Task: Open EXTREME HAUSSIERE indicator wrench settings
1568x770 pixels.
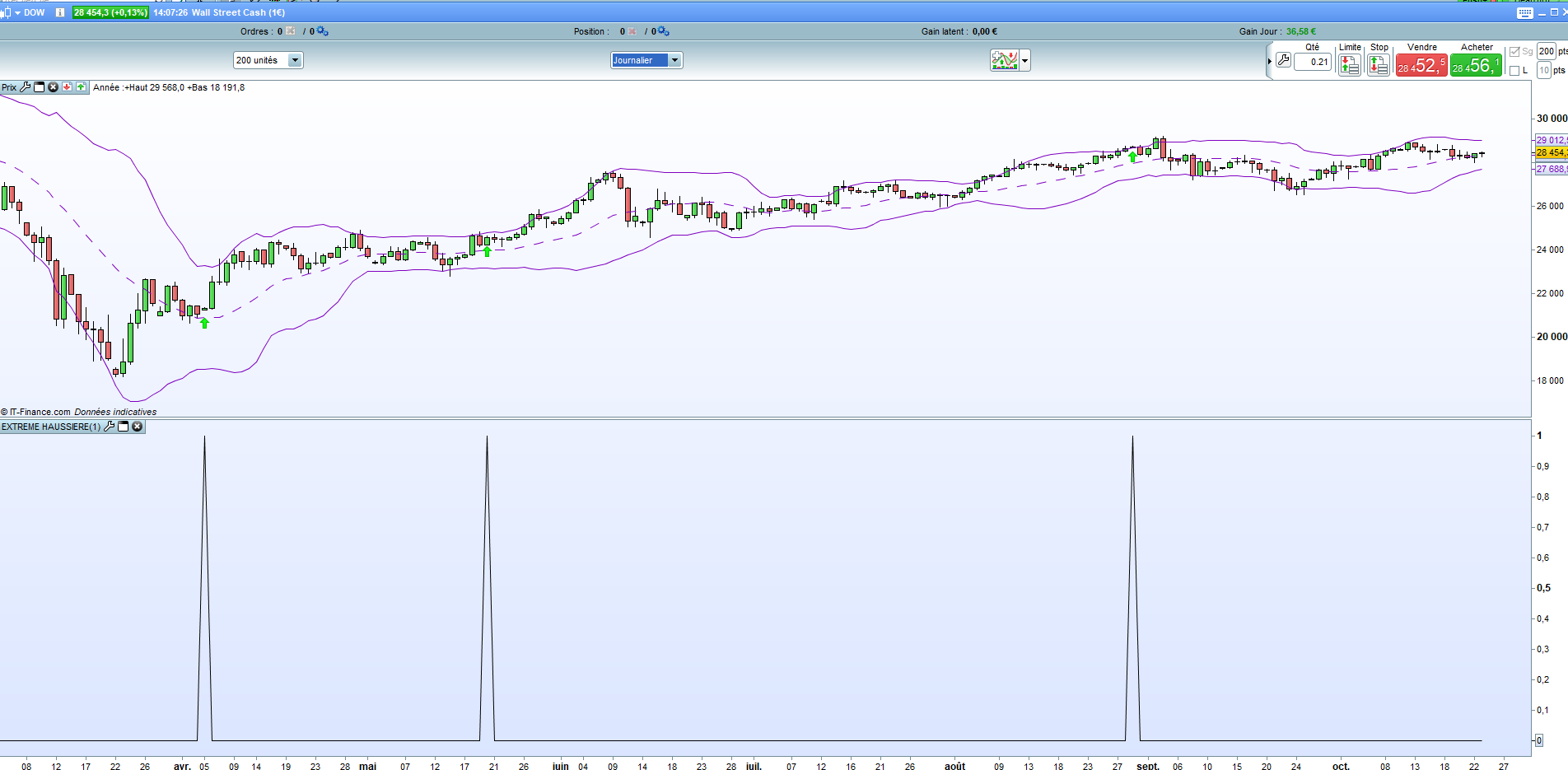Action: [x=110, y=426]
